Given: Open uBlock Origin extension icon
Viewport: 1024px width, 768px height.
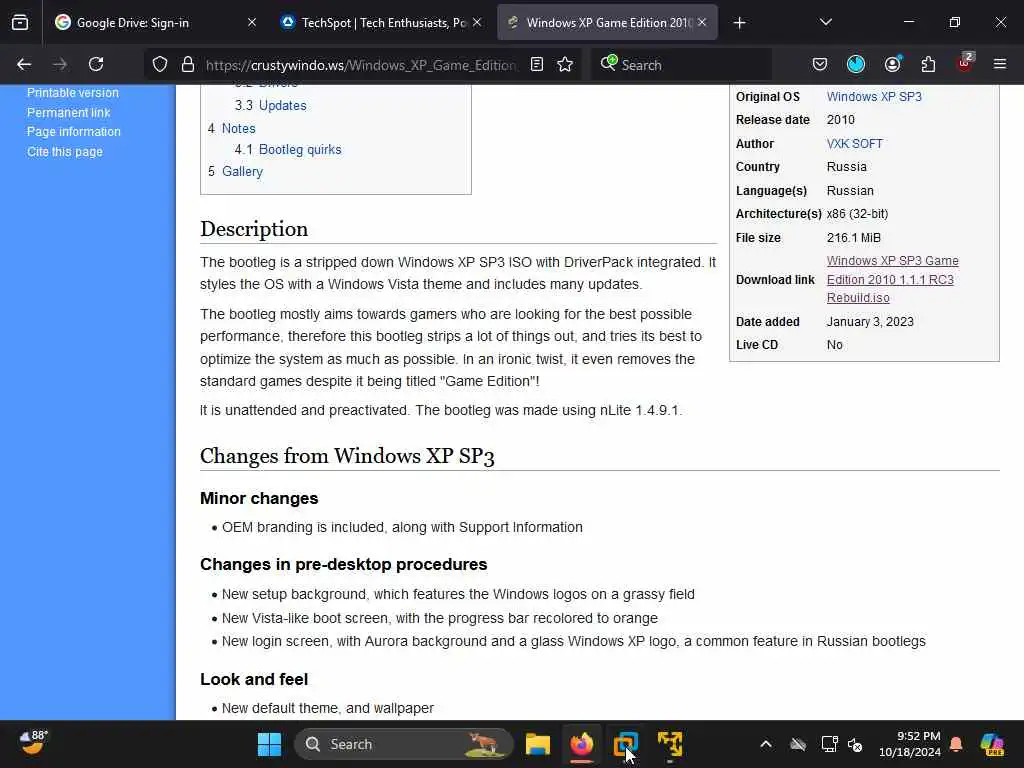Looking at the screenshot, I should (965, 63).
